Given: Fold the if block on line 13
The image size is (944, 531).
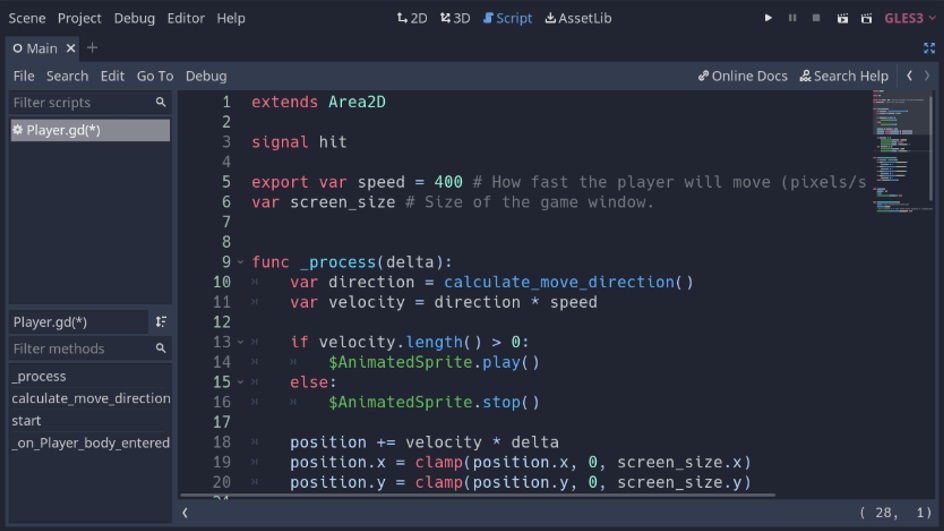Looking at the screenshot, I should tap(240, 342).
